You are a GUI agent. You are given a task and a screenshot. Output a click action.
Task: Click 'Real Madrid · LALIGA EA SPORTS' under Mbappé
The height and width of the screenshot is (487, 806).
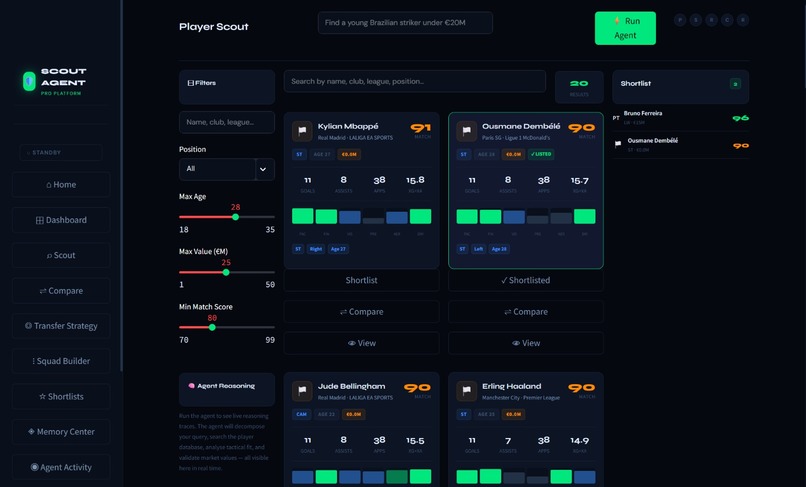tap(355, 138)
